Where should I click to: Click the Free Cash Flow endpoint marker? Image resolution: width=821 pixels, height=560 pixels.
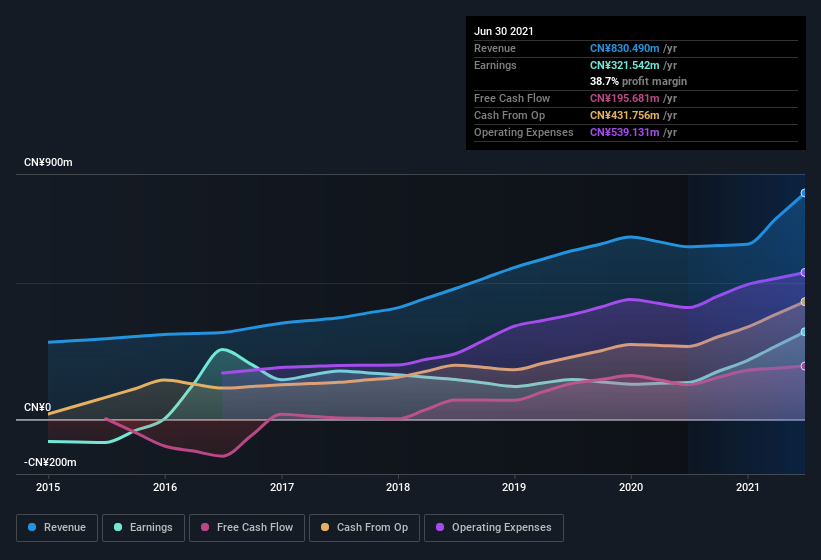point(804,366)
